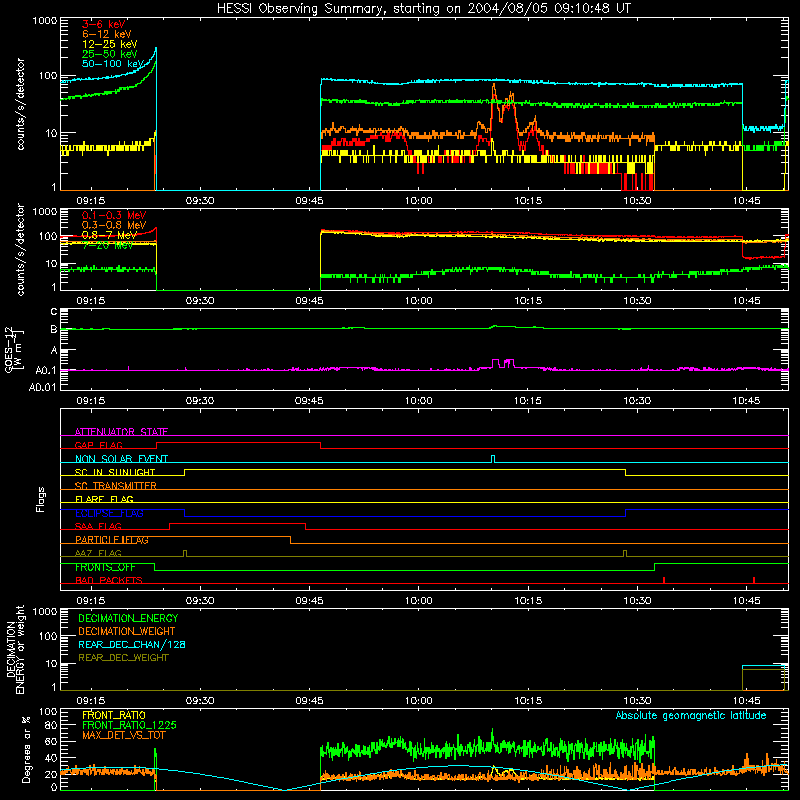
Task: Click the DECIMATION_WEIGHT legend entry
Action: click(127, 631)
